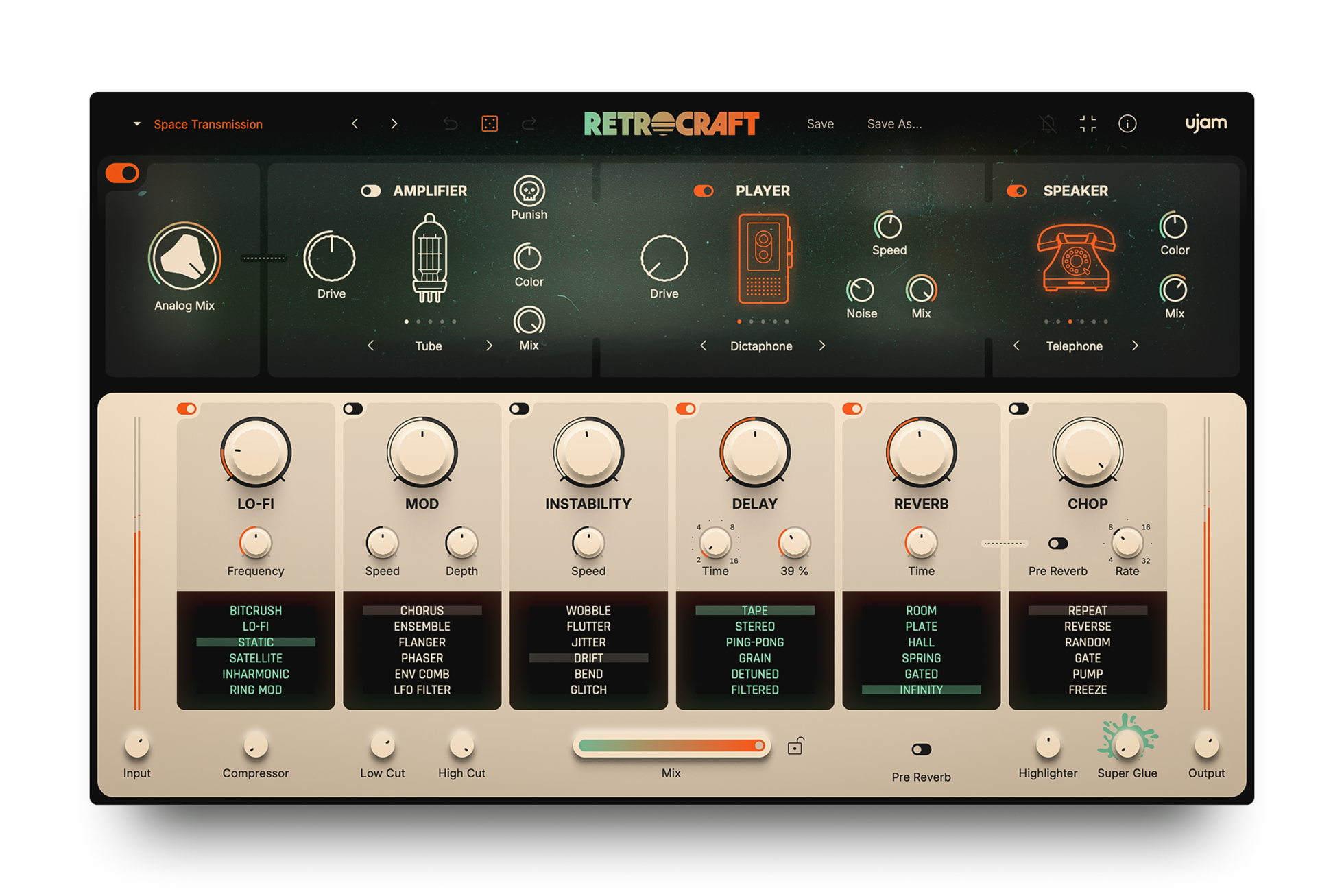
Task: Click Save As... button
Action: 894,124
